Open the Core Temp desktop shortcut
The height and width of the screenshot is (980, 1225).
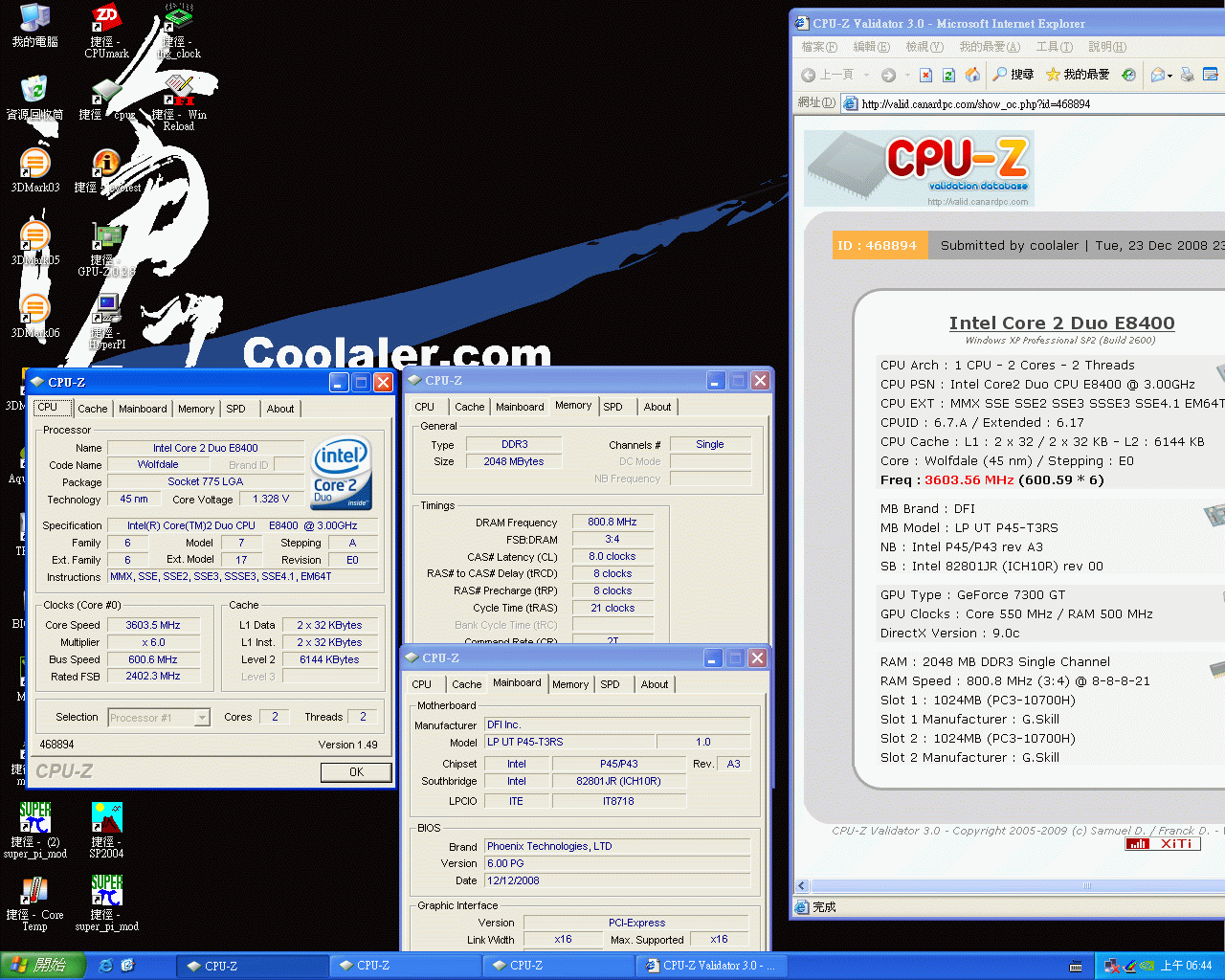click(x=35, y=903)
